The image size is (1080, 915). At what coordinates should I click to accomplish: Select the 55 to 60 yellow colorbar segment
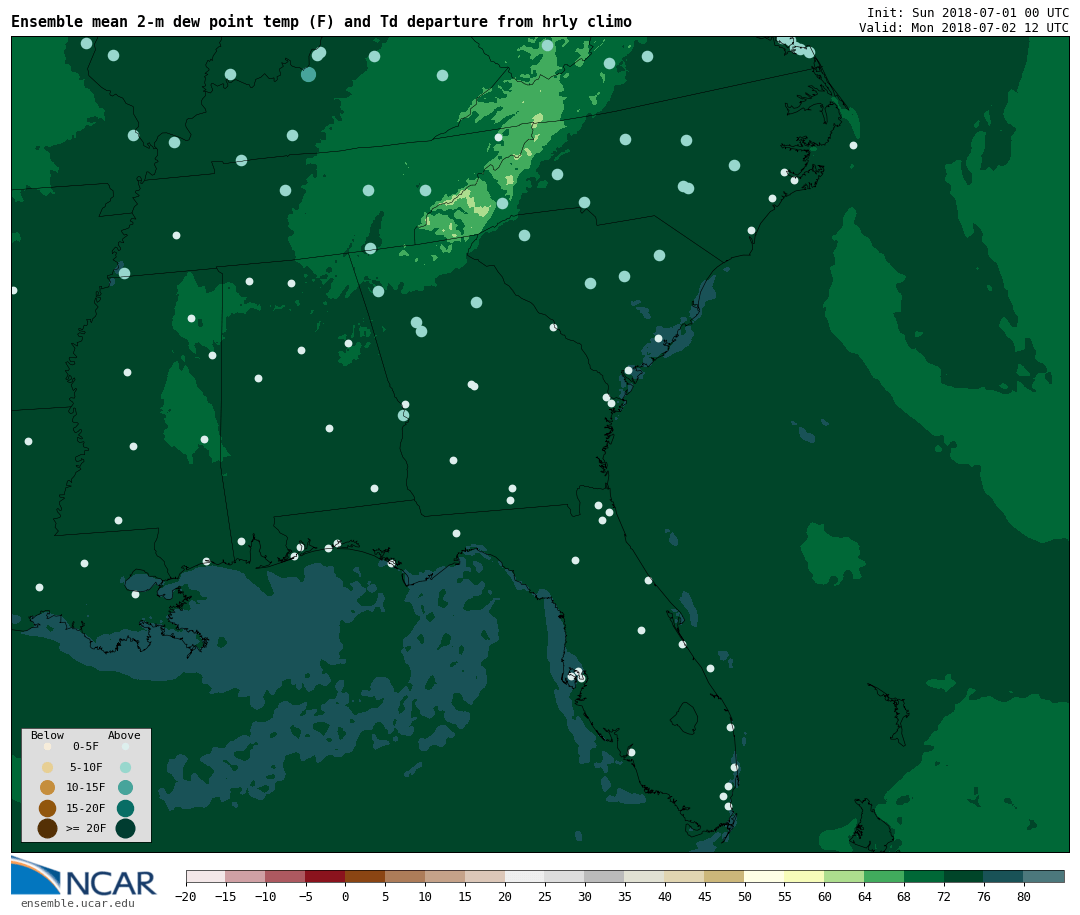[x=805, y=876]
